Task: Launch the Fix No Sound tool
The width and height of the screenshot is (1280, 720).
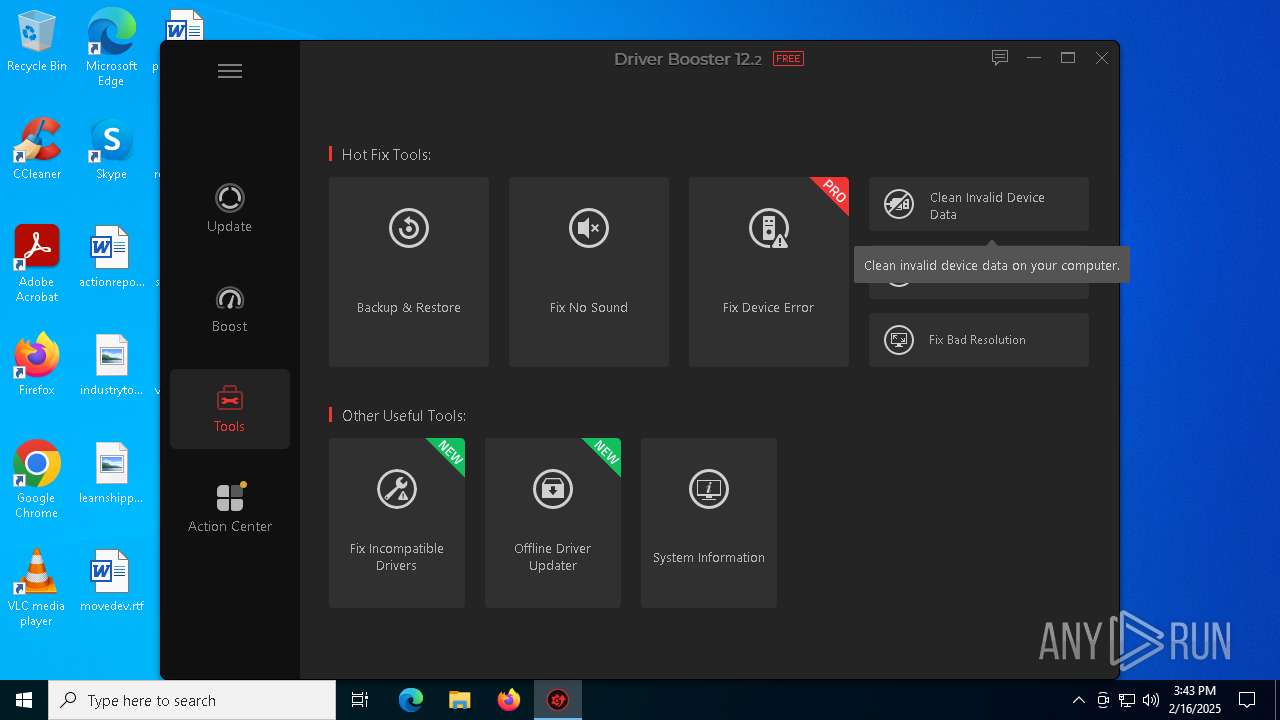Action: pyautogui.click(x=589, y=272)
